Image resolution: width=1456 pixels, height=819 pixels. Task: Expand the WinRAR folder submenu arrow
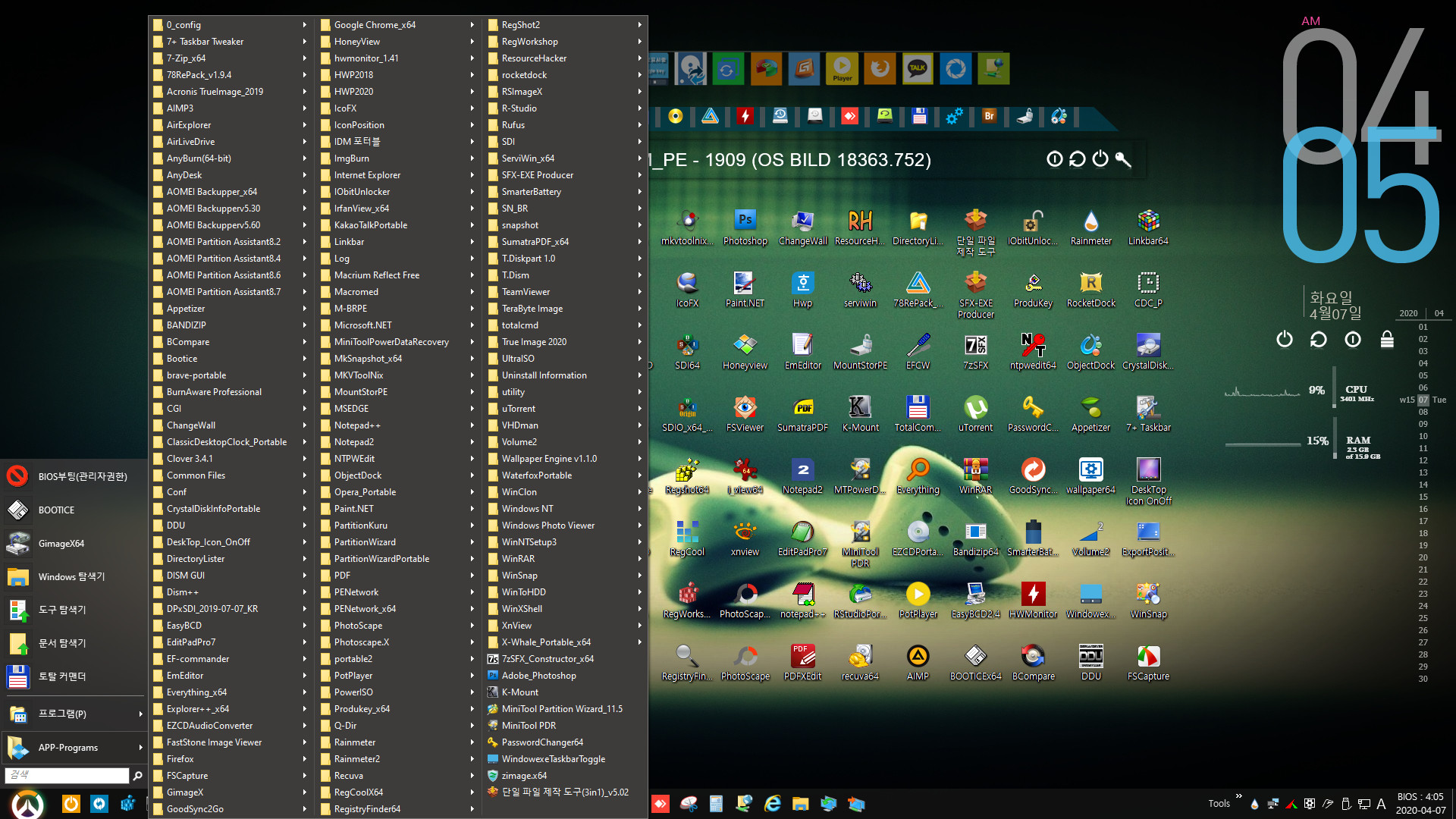639,559
